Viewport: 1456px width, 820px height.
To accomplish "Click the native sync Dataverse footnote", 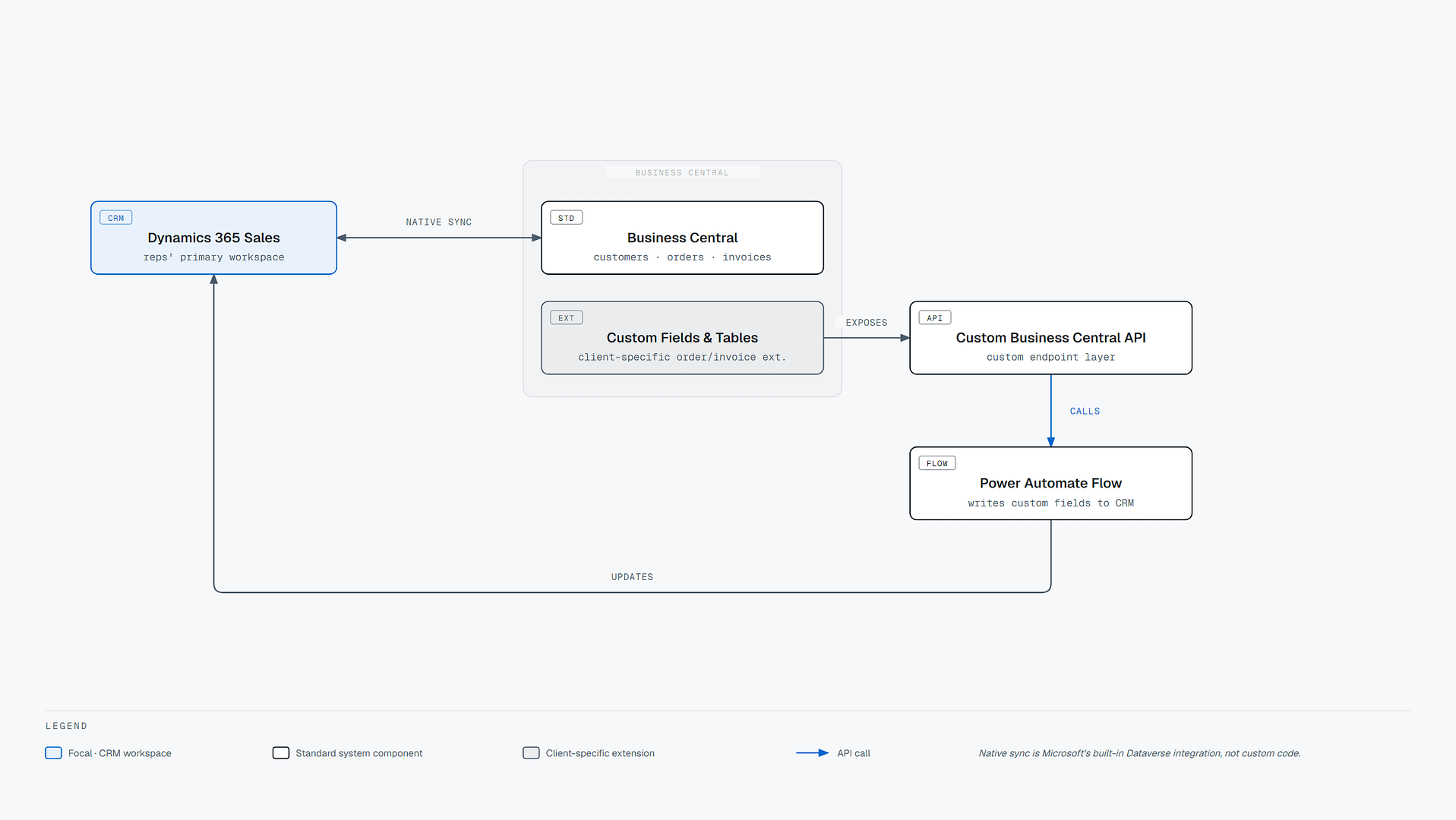I will coord(1139,753).
